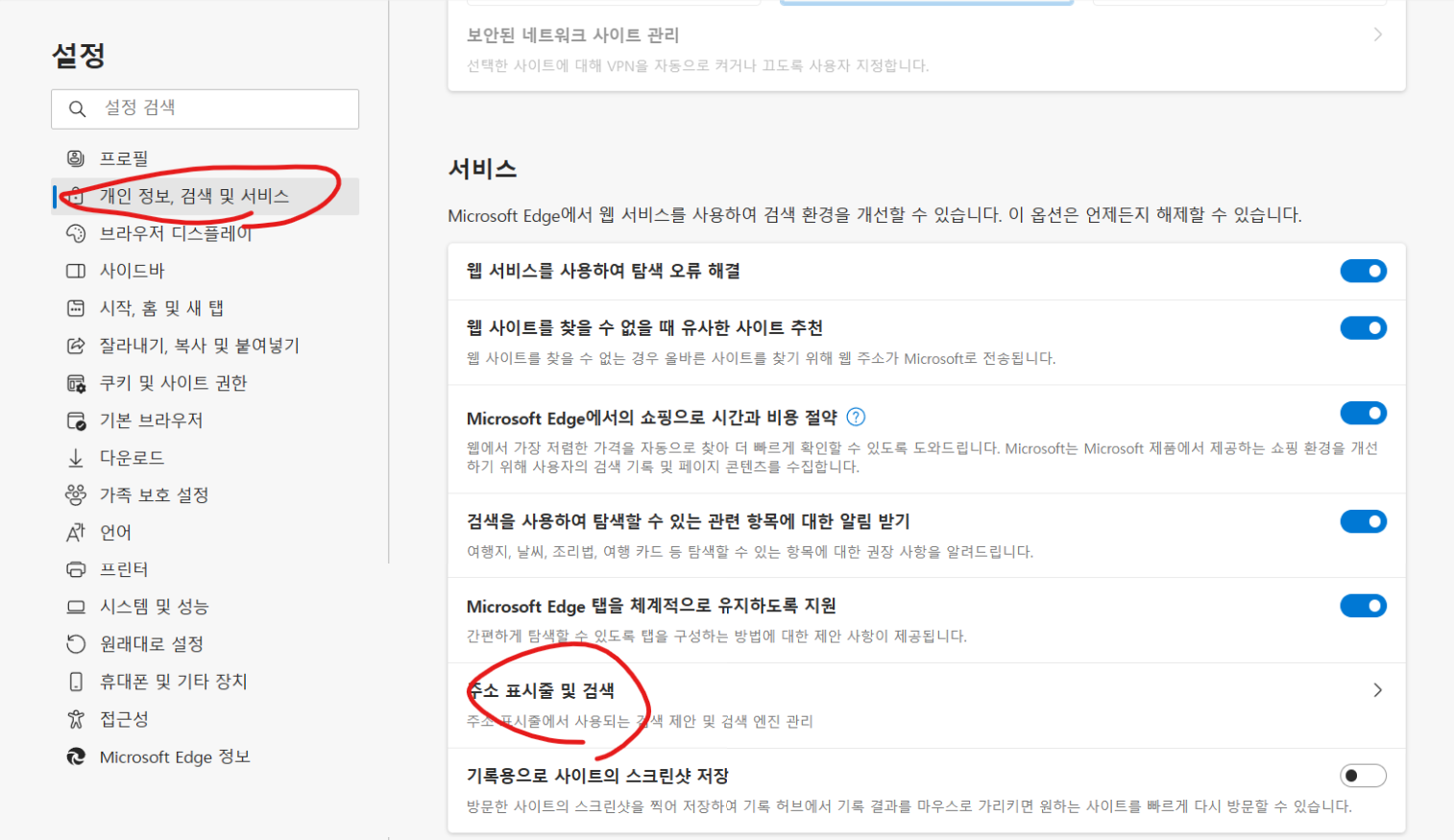Disable Microsoft Edge 쇼핑 시간과 비용 절약 switch
Viewport: 1454px width, 840px height.
coord(1364,413)
